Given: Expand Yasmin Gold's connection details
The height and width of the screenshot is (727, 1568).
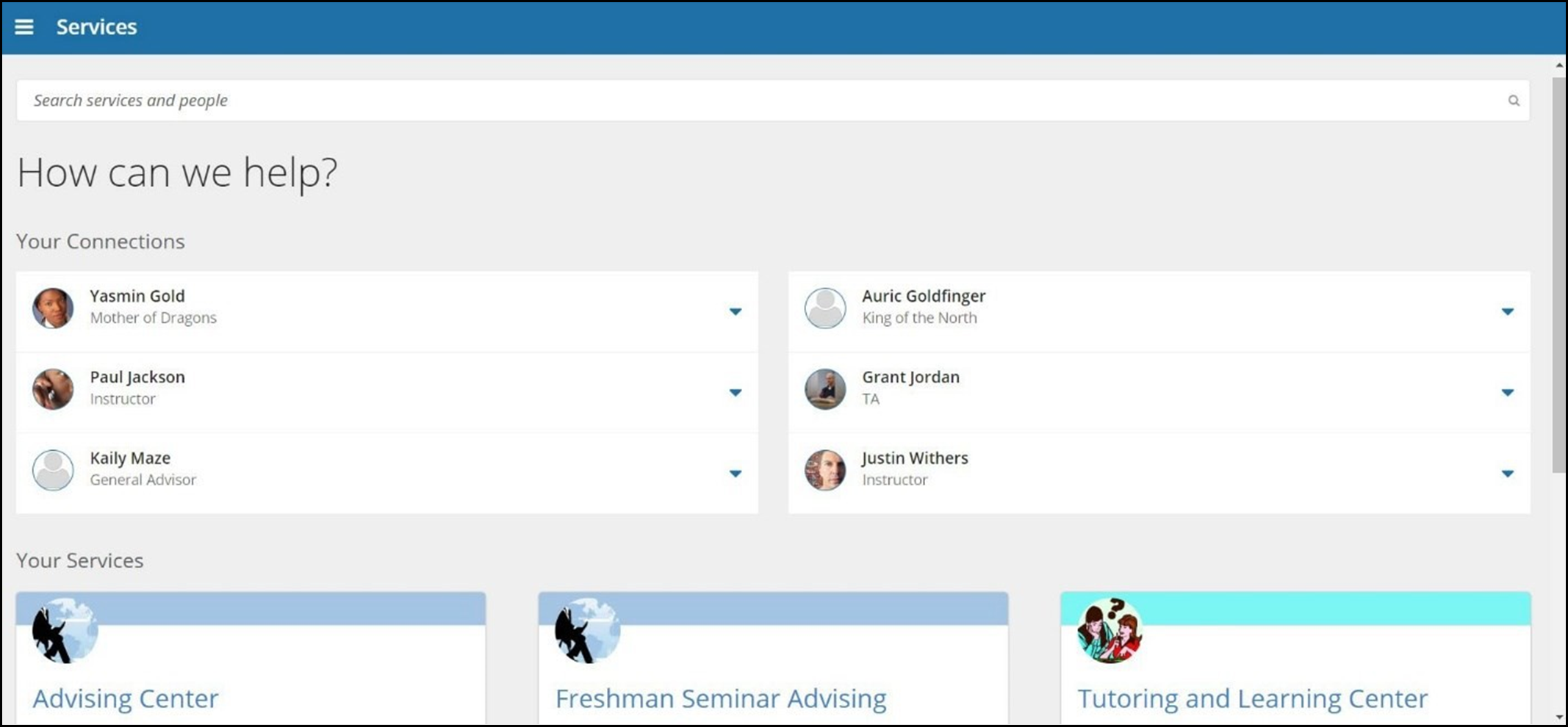Looking at the screenshot, I should pyautogui.click(x=735, y=311).
